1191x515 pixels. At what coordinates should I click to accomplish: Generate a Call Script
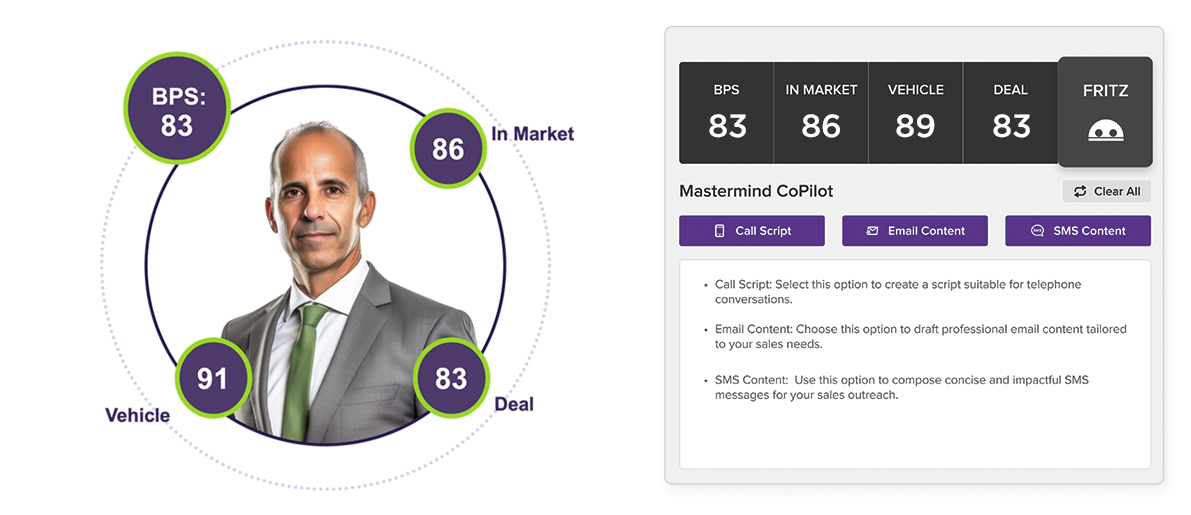click(752, 231)
